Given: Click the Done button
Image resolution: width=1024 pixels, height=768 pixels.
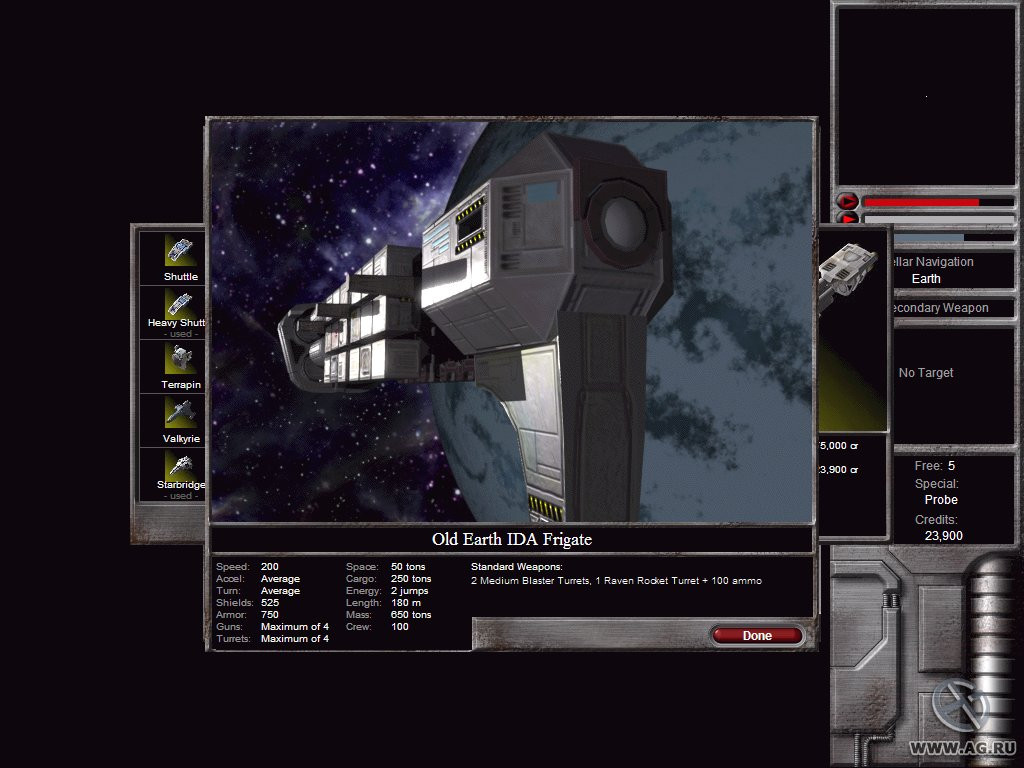Looking at the screenshot, I should point(757,635).
